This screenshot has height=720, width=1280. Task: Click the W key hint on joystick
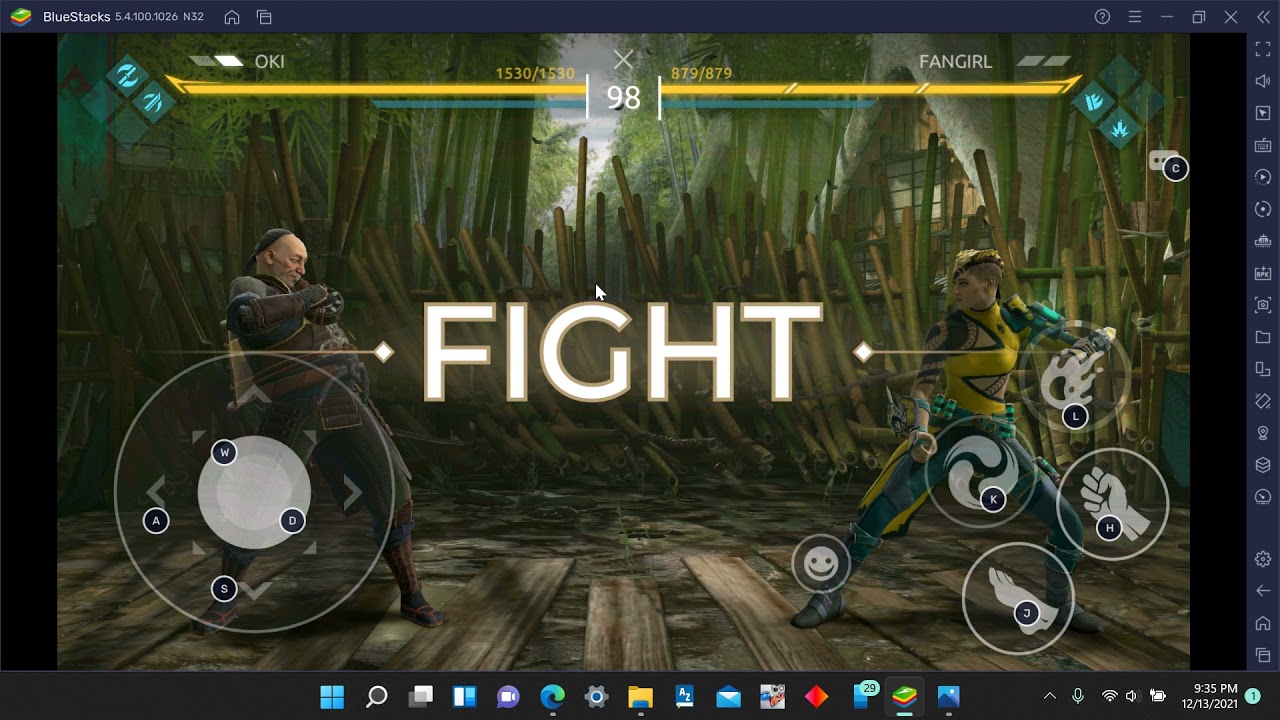224,453
